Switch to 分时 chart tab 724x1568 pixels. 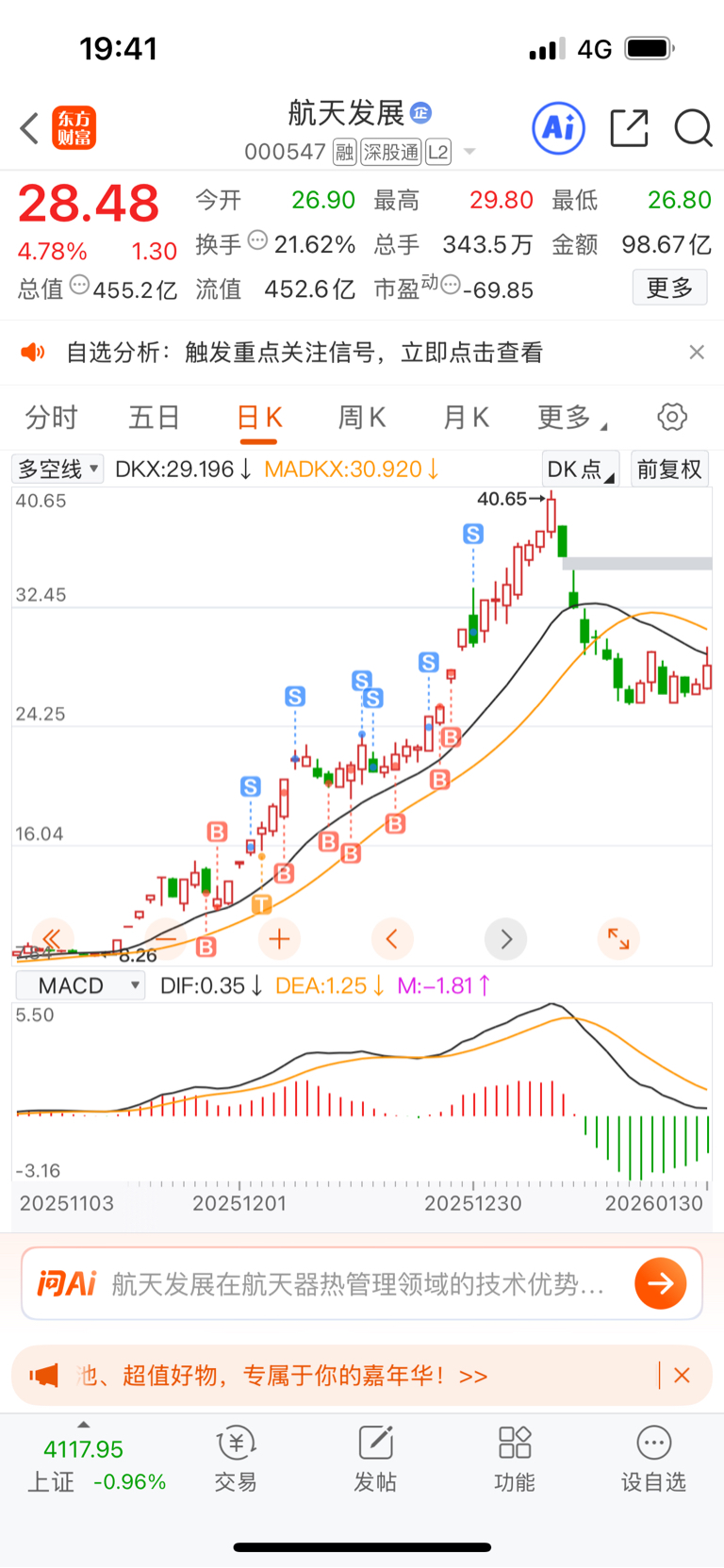click(x=51, y=417)
